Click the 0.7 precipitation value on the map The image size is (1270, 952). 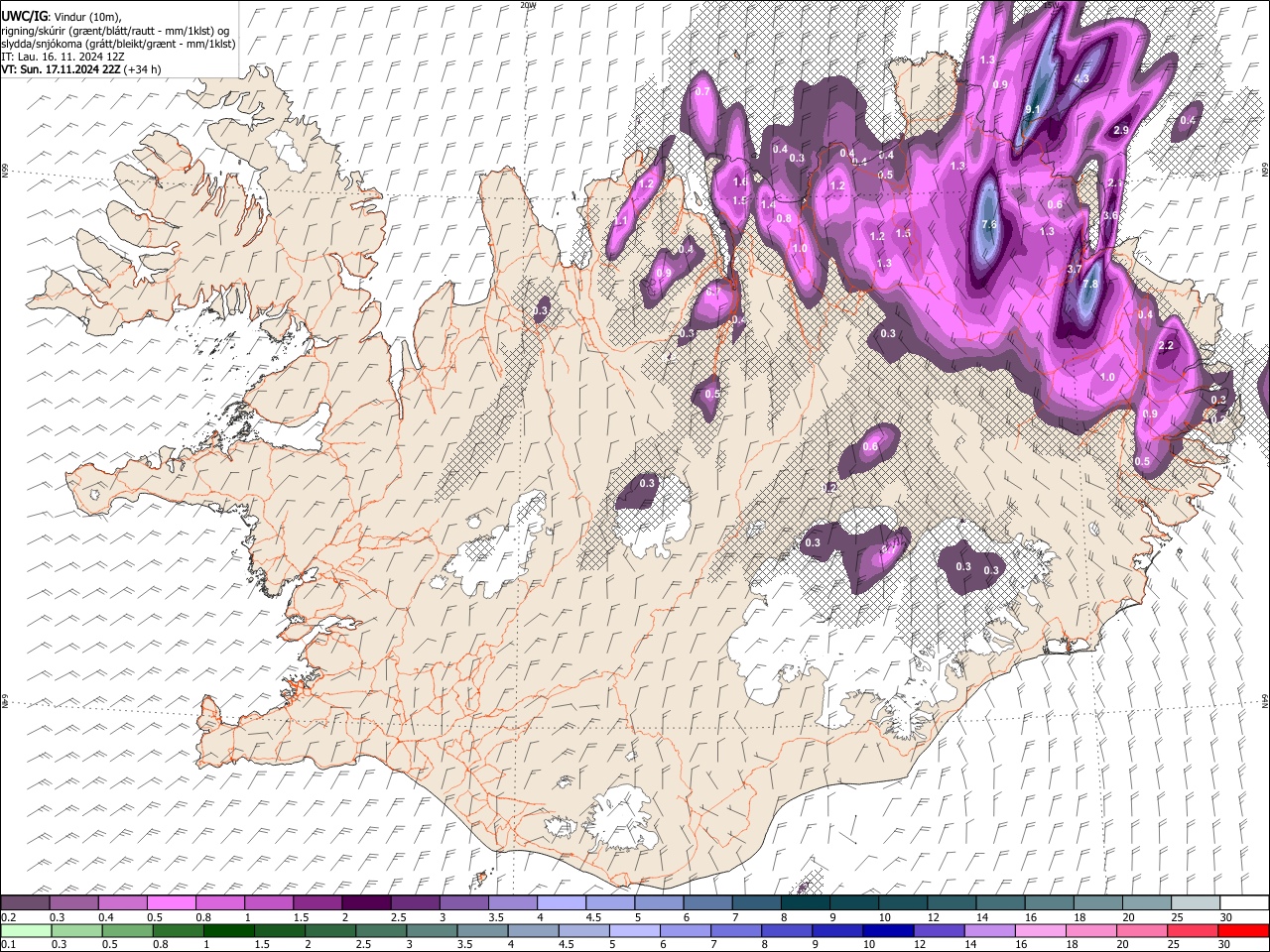point(702,91)
